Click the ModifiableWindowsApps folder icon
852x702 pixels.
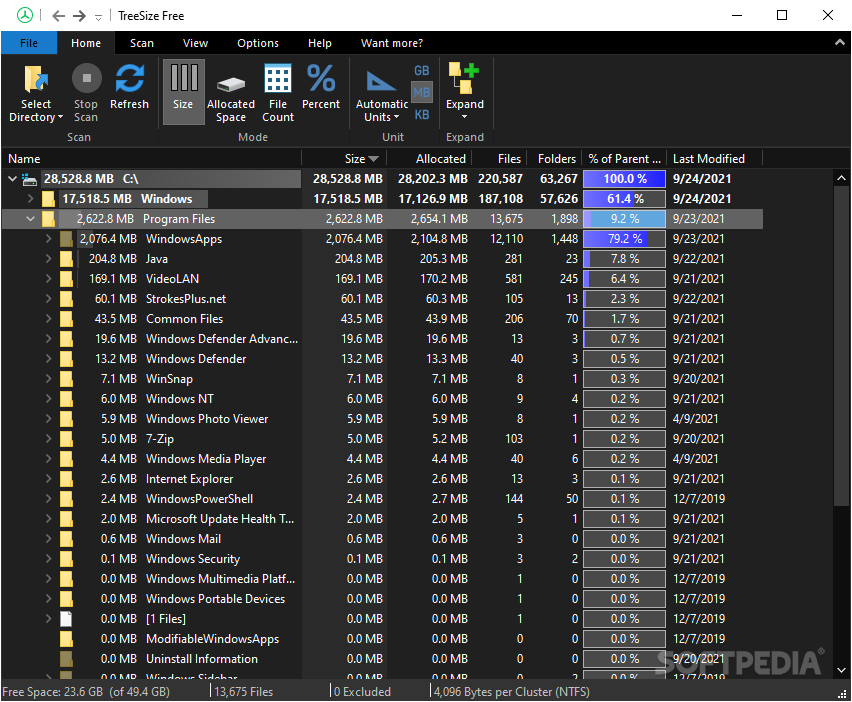point(66,639)
